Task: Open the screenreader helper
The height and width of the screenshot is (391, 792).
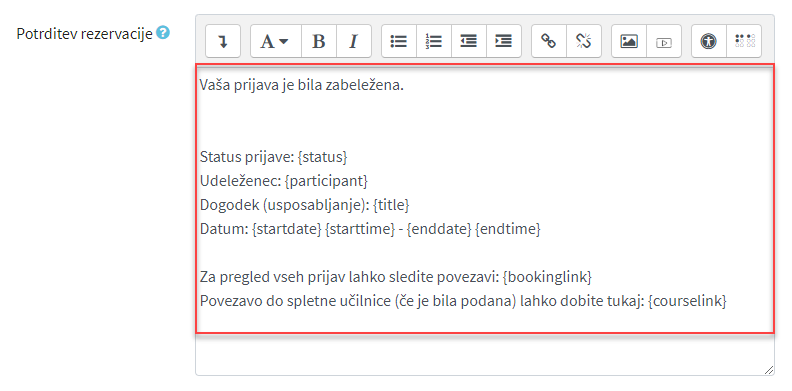Action: (744, 41)
